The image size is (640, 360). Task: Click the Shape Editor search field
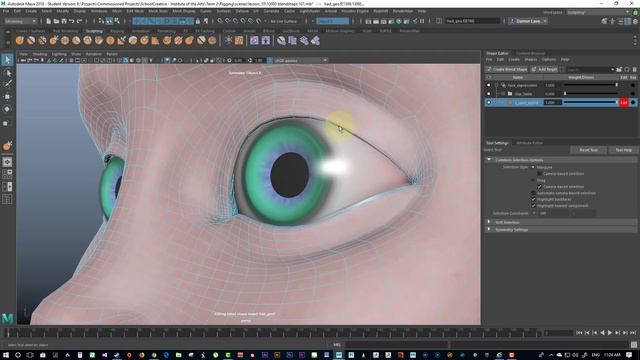590,69
